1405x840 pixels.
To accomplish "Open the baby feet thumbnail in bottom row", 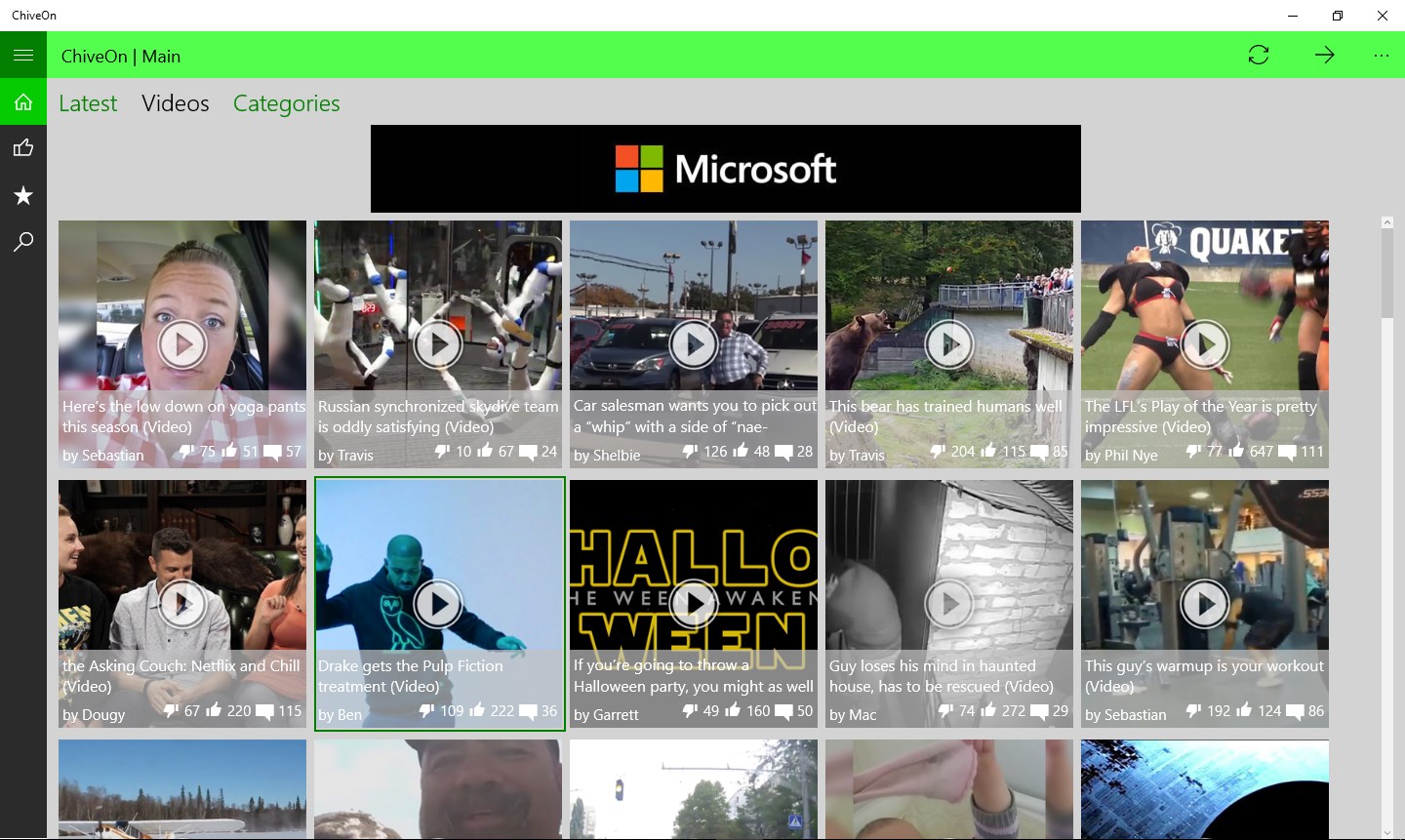I will (949, 788).
